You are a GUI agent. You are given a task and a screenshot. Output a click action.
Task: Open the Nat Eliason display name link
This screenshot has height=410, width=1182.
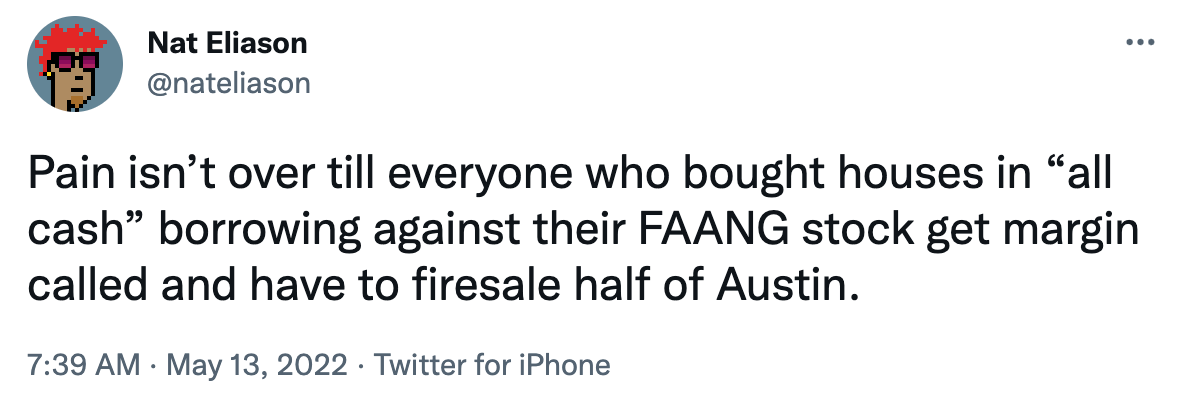(227, 44)
